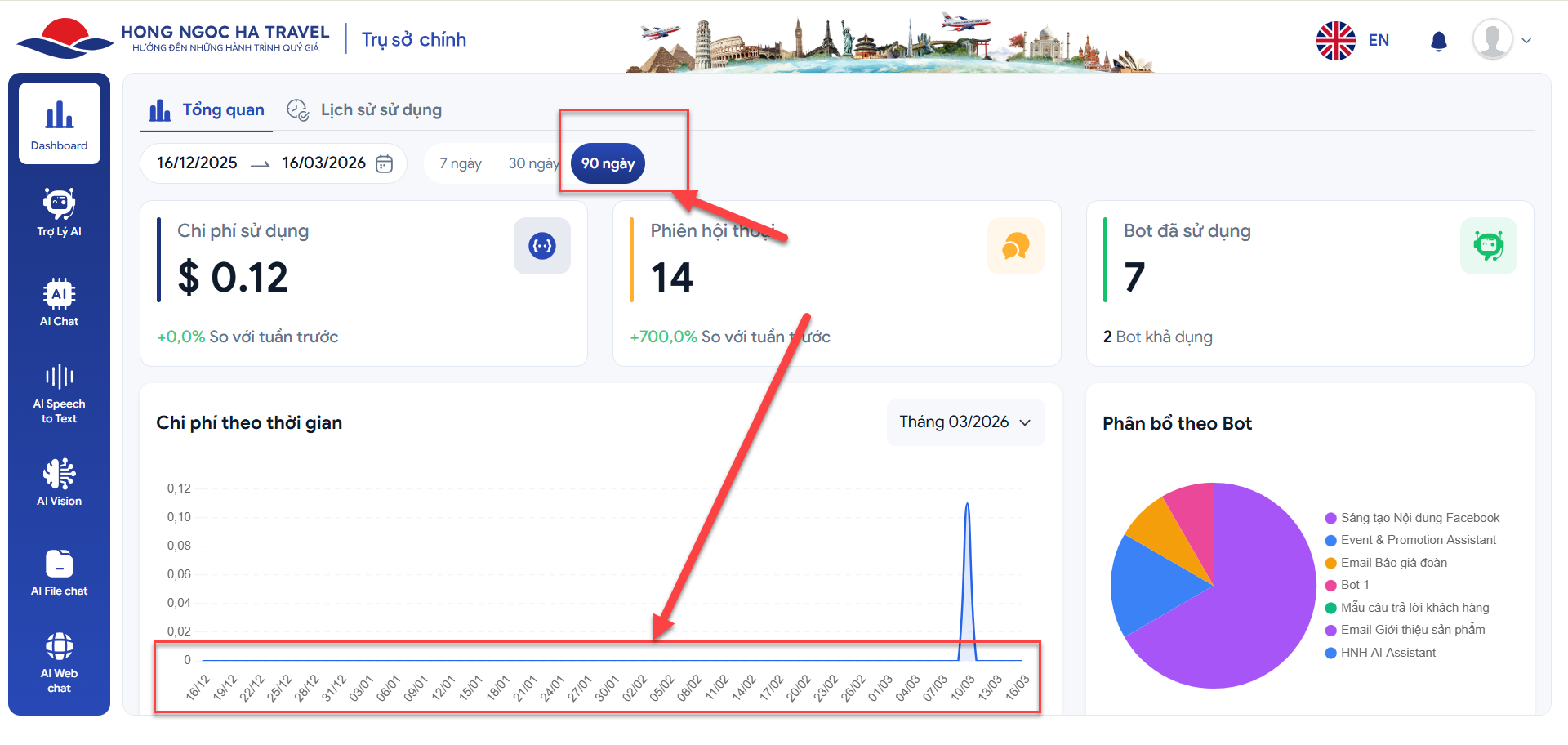Click the Email Báo giá đoàn legend swatch
The height and width of the screenshot is (745, 1568).
coord(1331,563)
